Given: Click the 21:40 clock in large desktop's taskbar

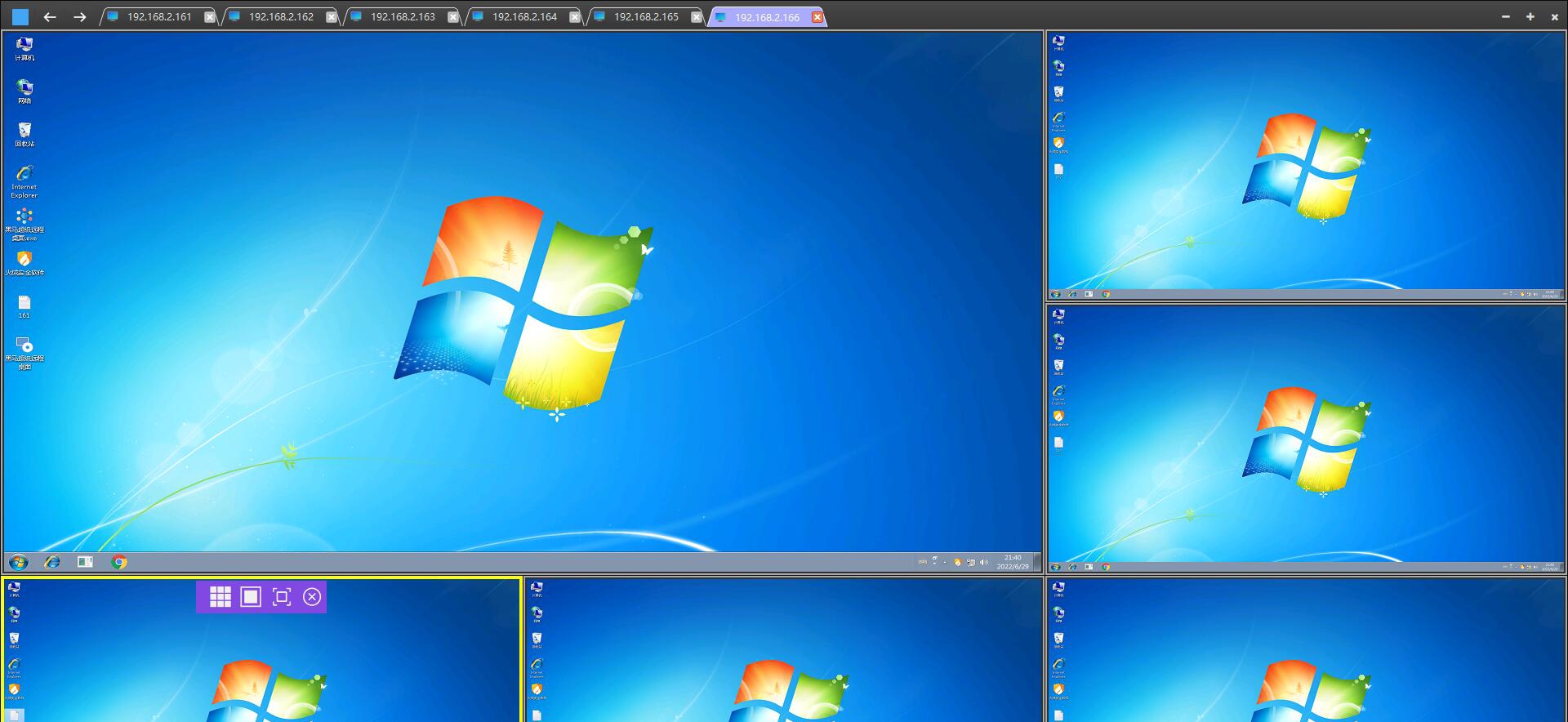Looking at the screenshot, I should click(x=1013, y=562).
